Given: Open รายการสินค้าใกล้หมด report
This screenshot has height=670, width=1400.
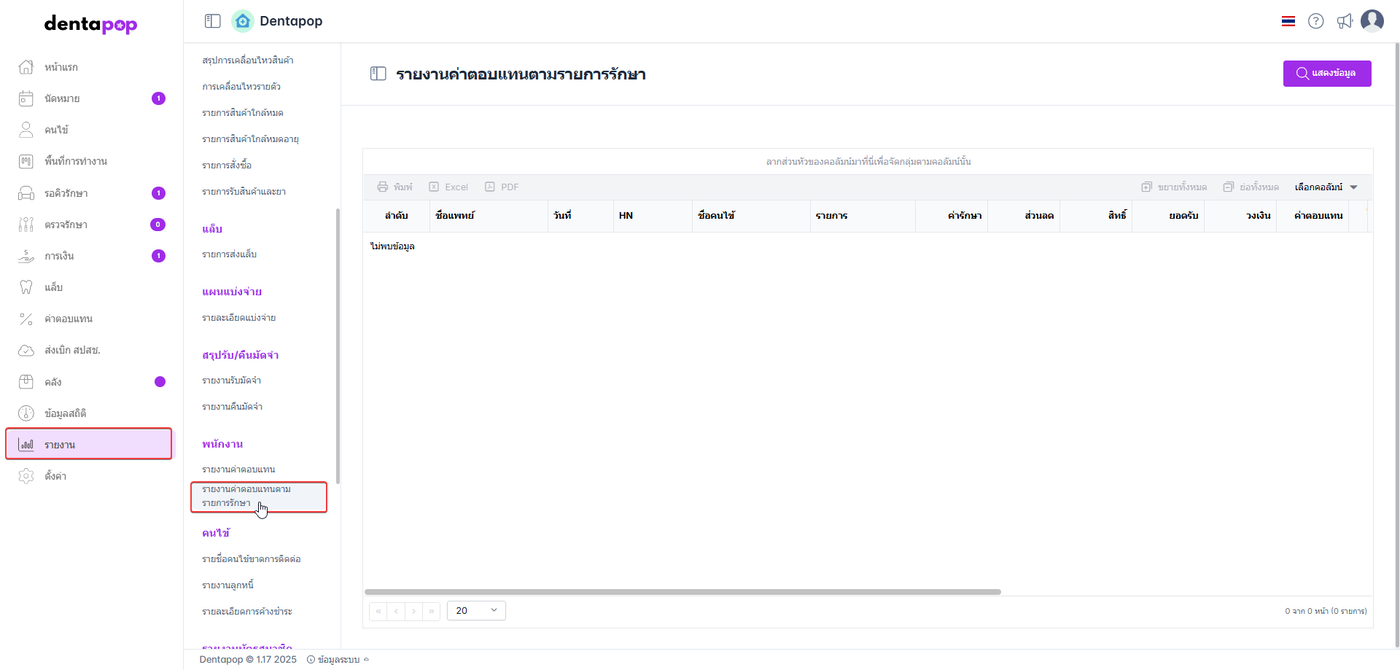Looking at the screenshot, I should (242, 113).
